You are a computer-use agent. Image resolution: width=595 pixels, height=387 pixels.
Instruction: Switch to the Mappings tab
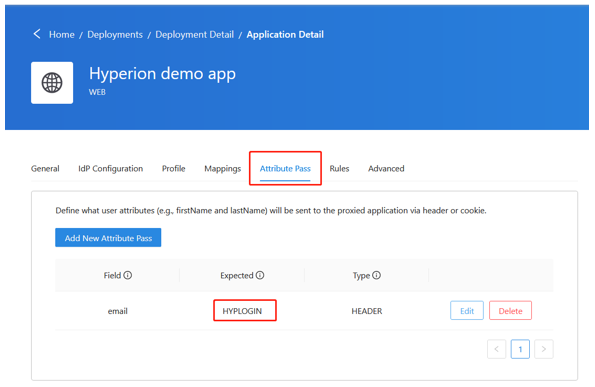coord(222,168)
